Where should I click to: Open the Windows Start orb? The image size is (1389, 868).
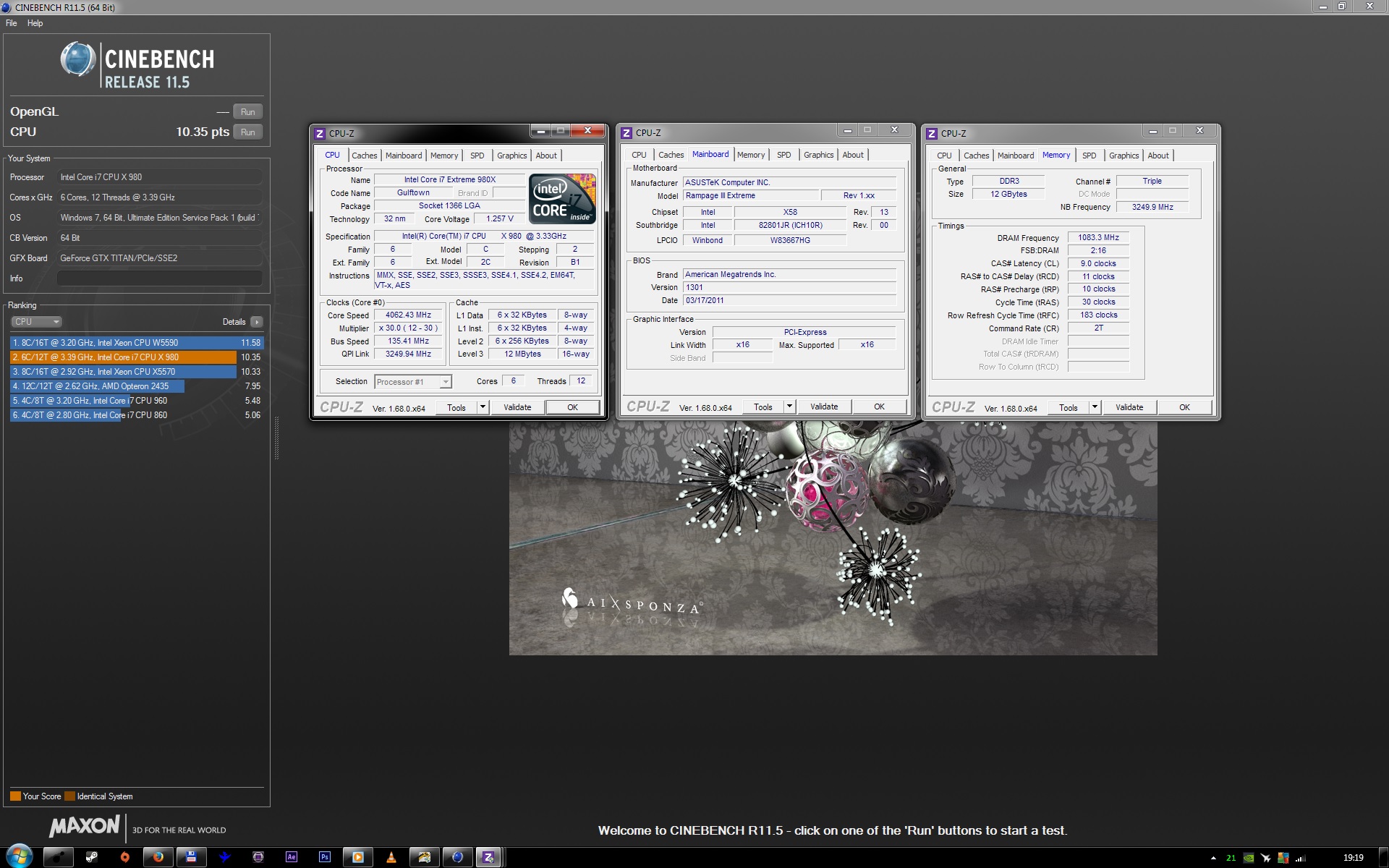(19, 856)
